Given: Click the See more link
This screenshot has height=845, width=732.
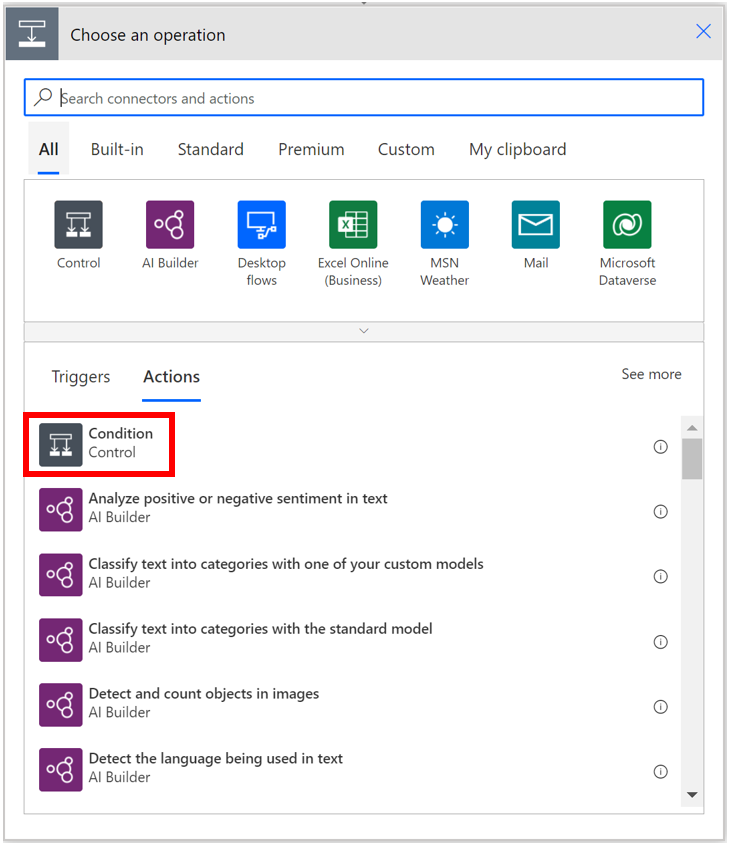Looking at the screenshot, I should 651,374.
